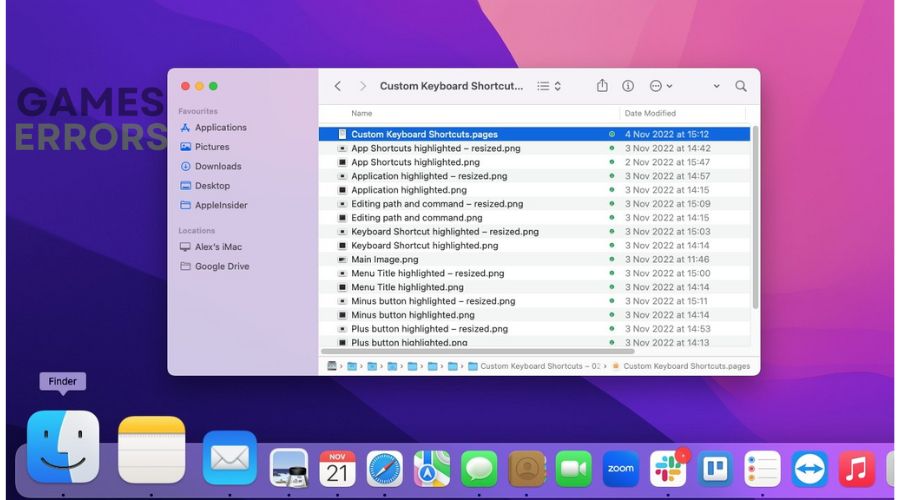Sort by the Name column header

362,114
